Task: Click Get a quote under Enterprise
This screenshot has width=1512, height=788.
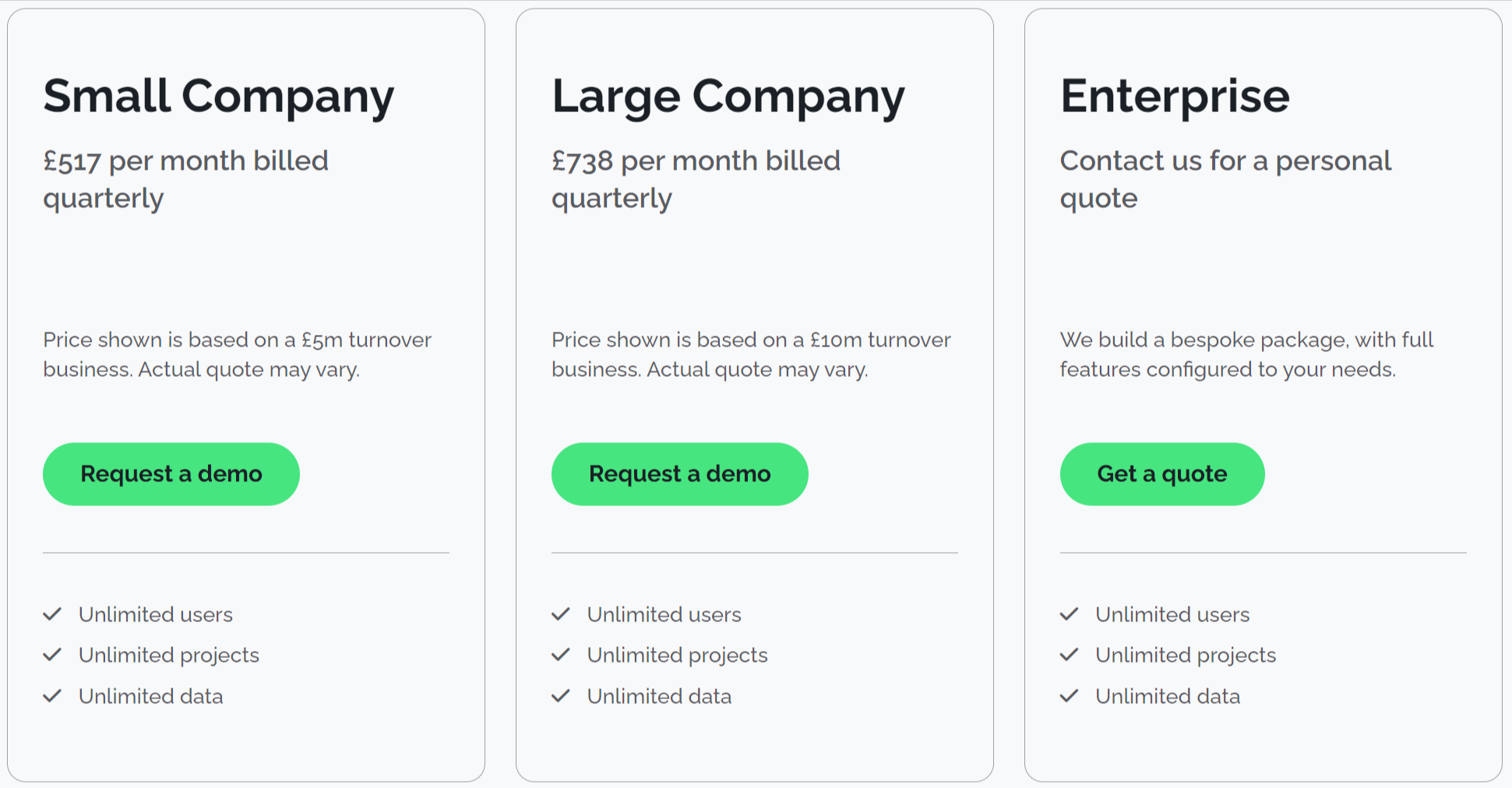Action: 1161,473
